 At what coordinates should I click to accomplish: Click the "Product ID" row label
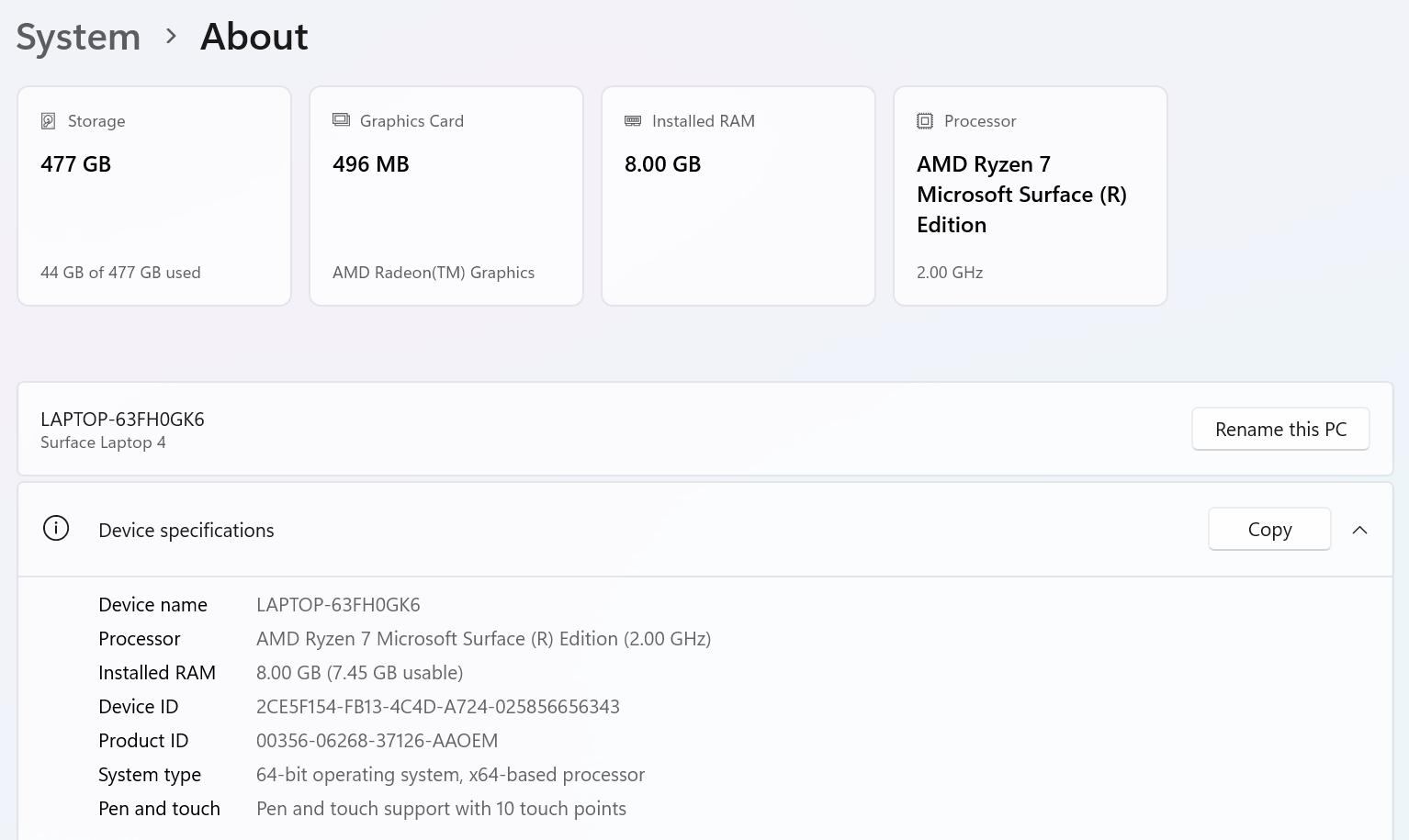[143, 741]
